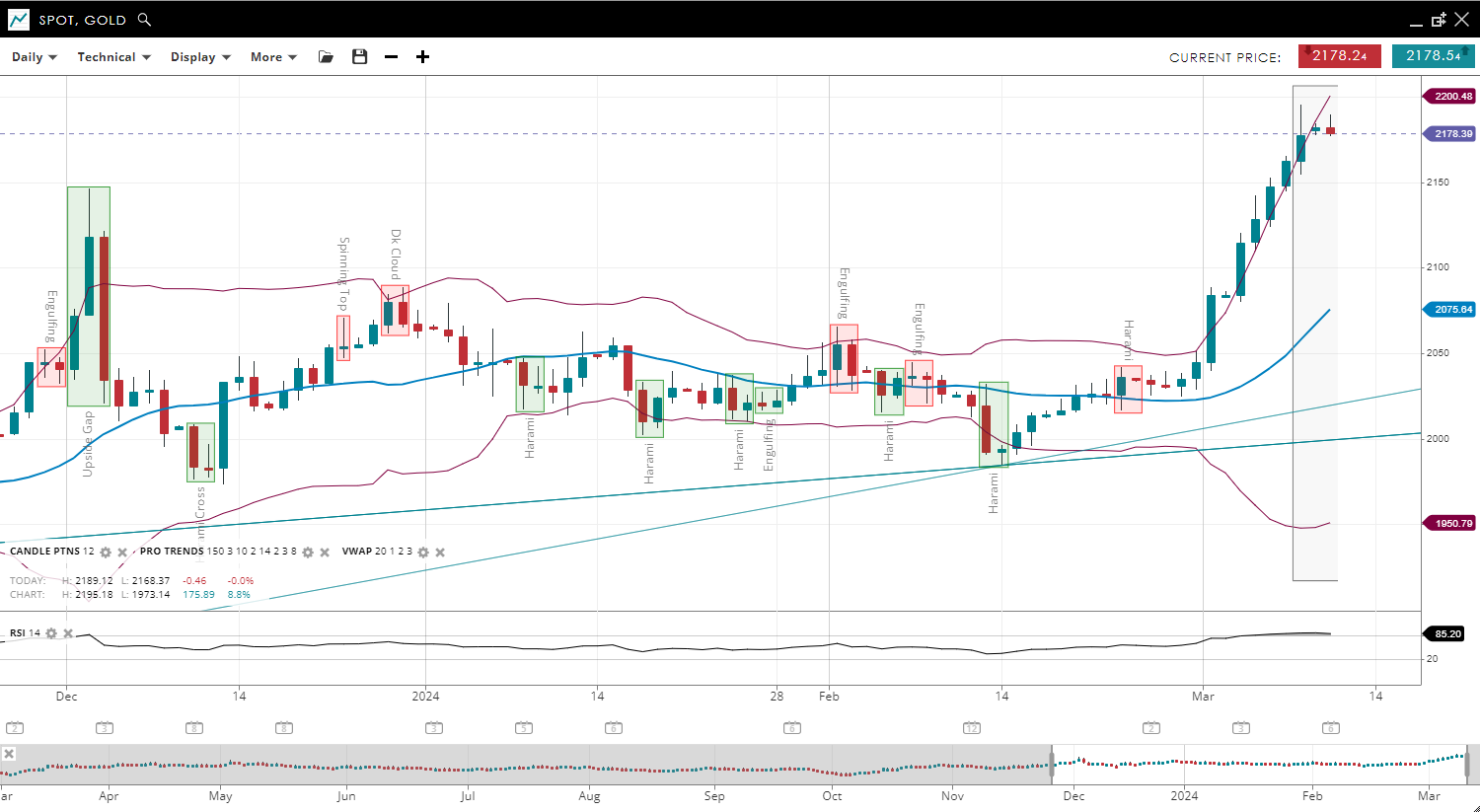1480x812 pixels.
Task: Open VWAP indicator settings gear
Action: point(423,553)
